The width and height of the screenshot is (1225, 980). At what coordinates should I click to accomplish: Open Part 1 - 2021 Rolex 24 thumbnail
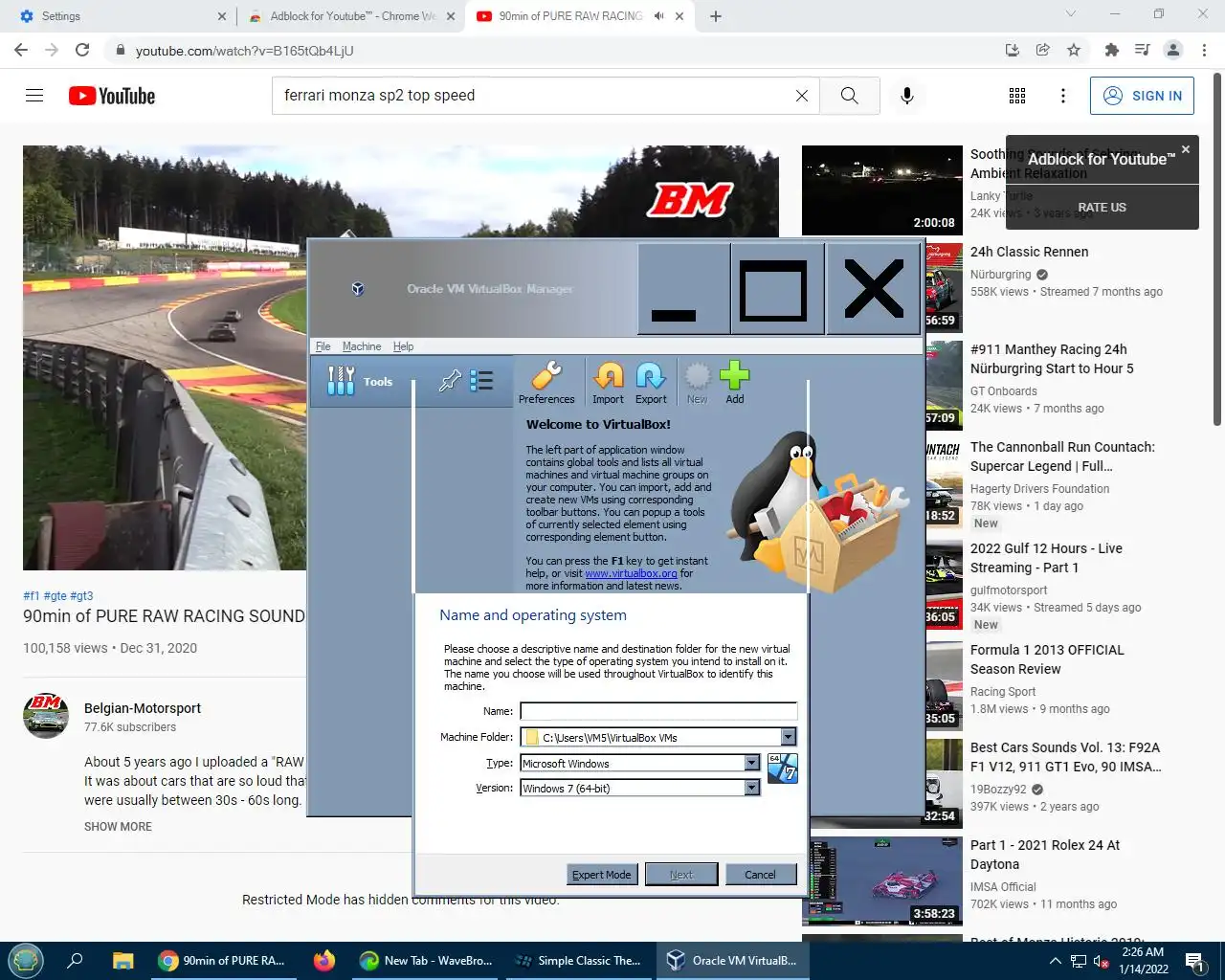tap(881, 880)
